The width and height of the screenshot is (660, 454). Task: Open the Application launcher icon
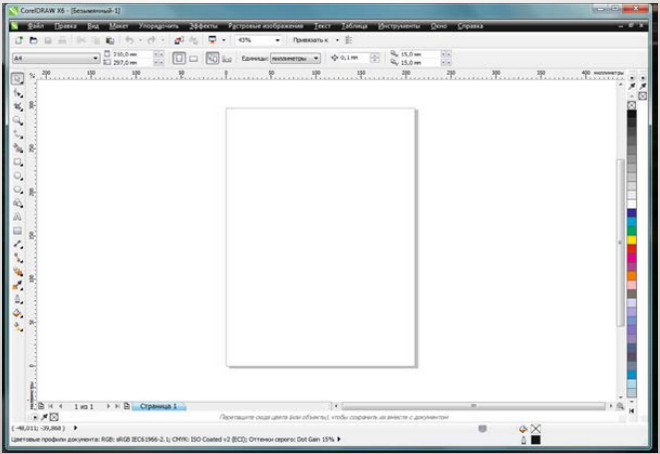(x=212, y=40)
